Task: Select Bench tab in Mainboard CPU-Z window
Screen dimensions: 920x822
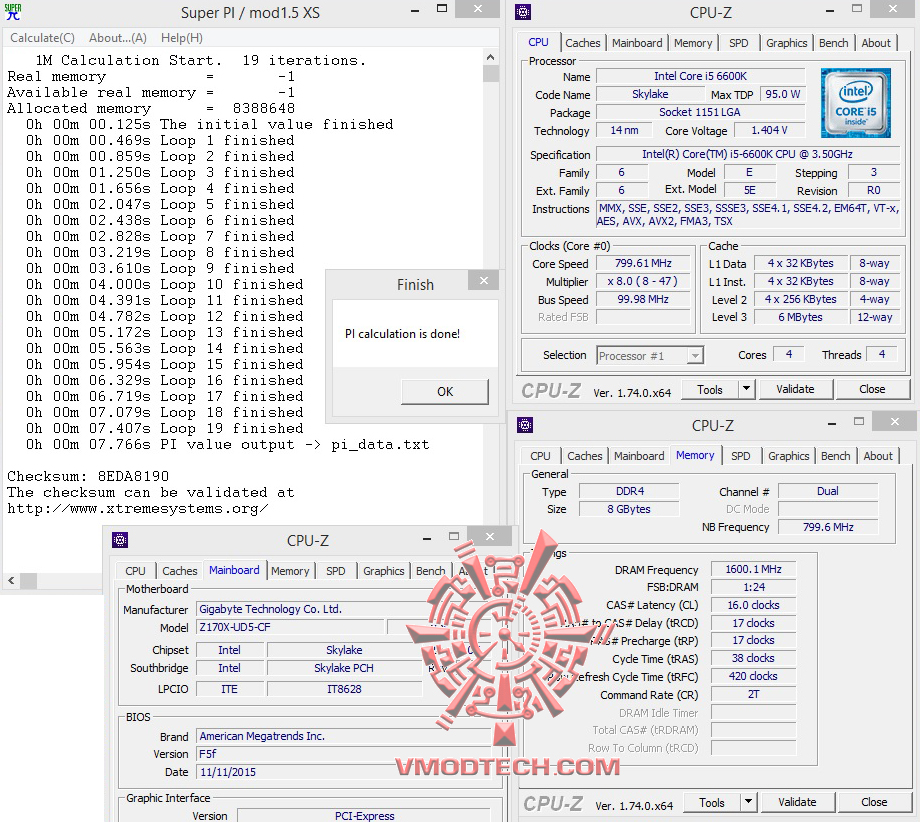Action: [x=430, y=571]
